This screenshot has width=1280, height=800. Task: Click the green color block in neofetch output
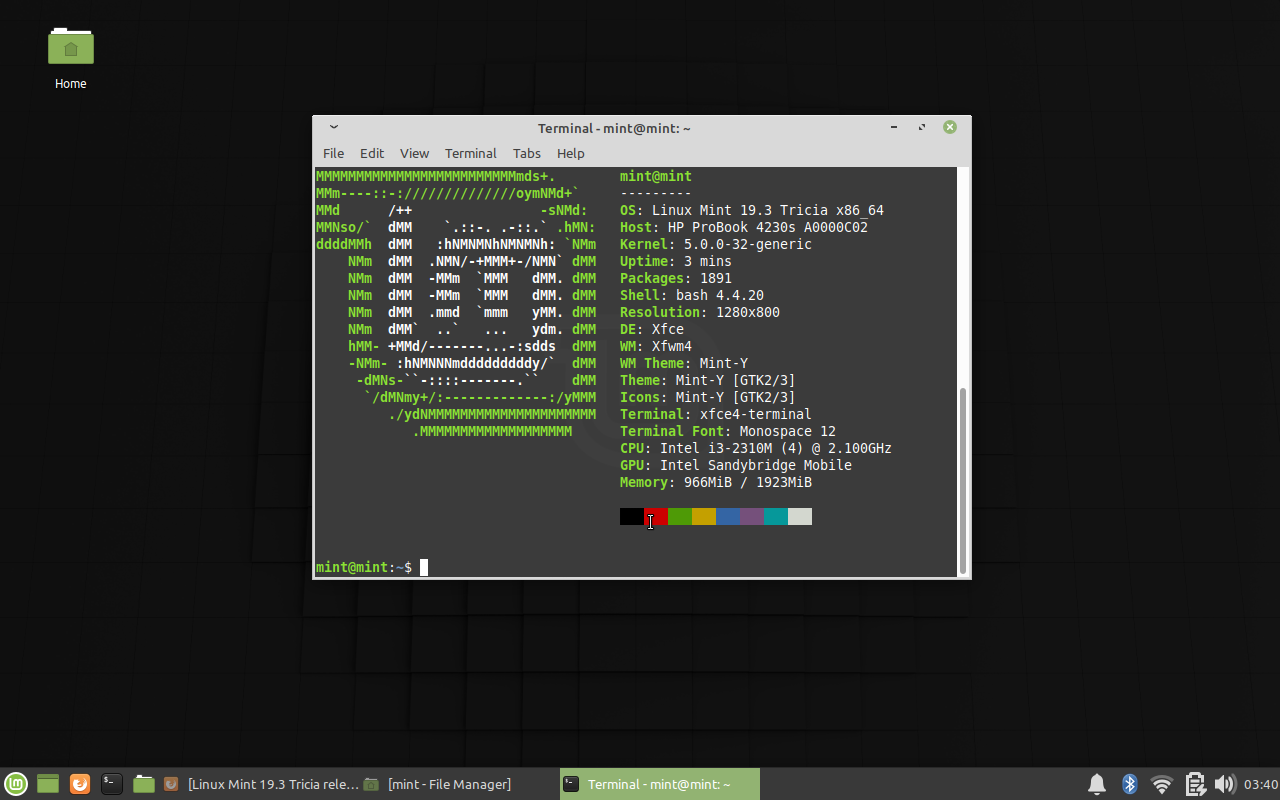(680, 516)
